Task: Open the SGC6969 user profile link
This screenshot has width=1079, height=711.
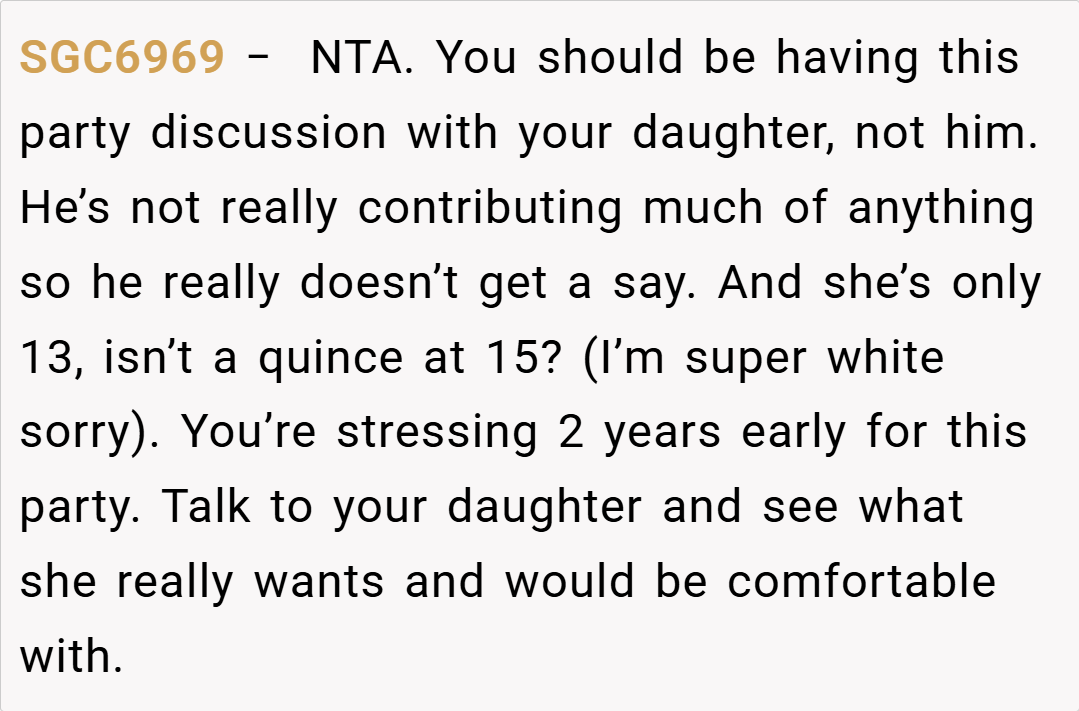Action: [121, 58]
